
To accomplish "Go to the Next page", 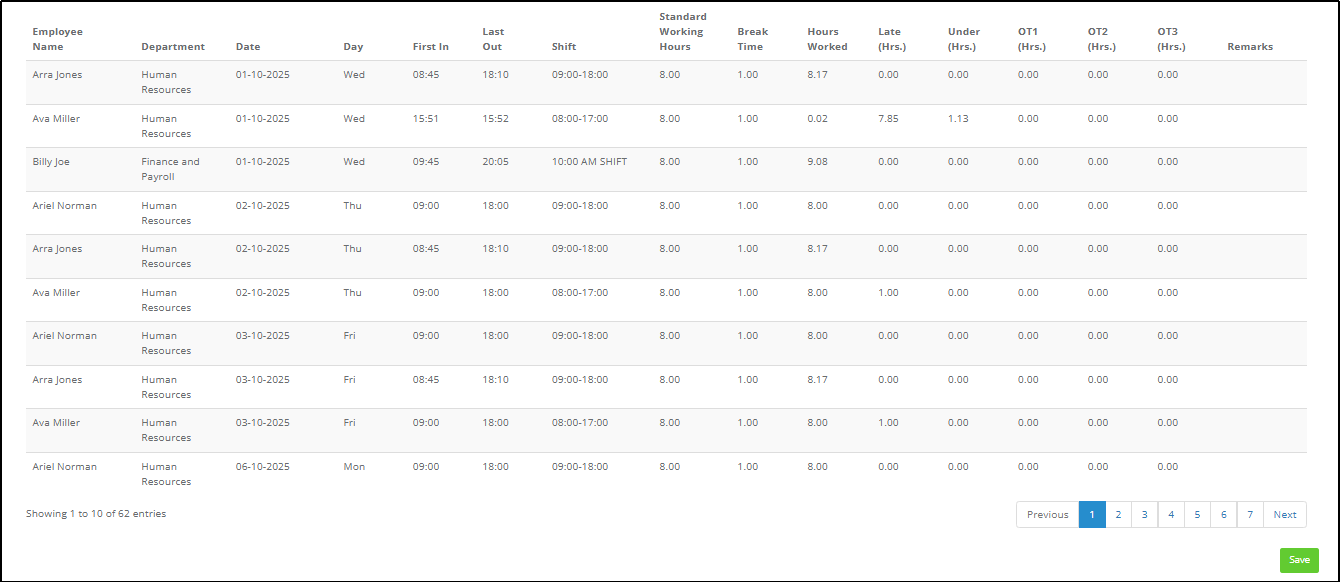I will (x=1285, y=514).
